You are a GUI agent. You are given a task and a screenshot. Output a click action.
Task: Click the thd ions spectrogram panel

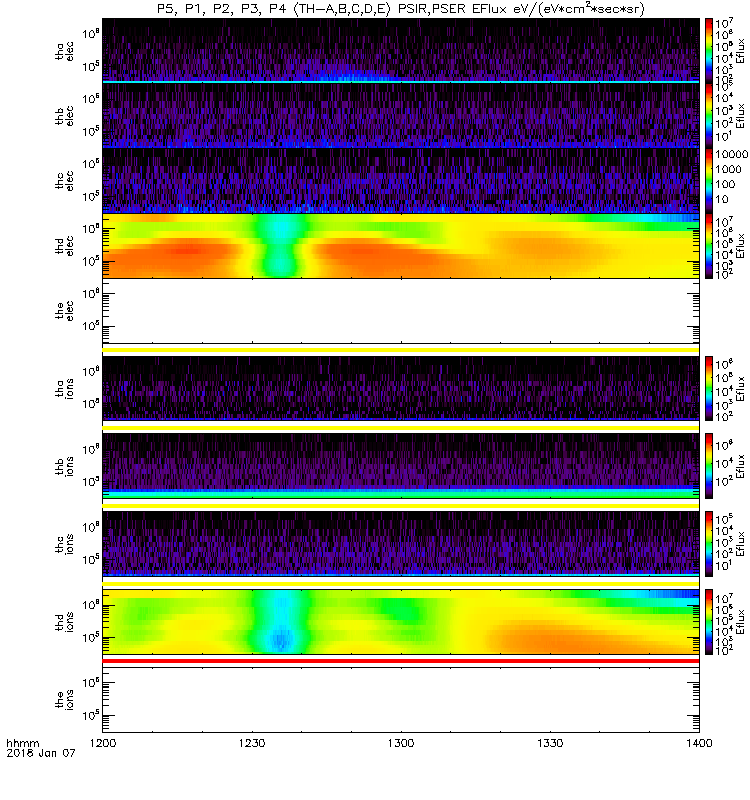401,622
